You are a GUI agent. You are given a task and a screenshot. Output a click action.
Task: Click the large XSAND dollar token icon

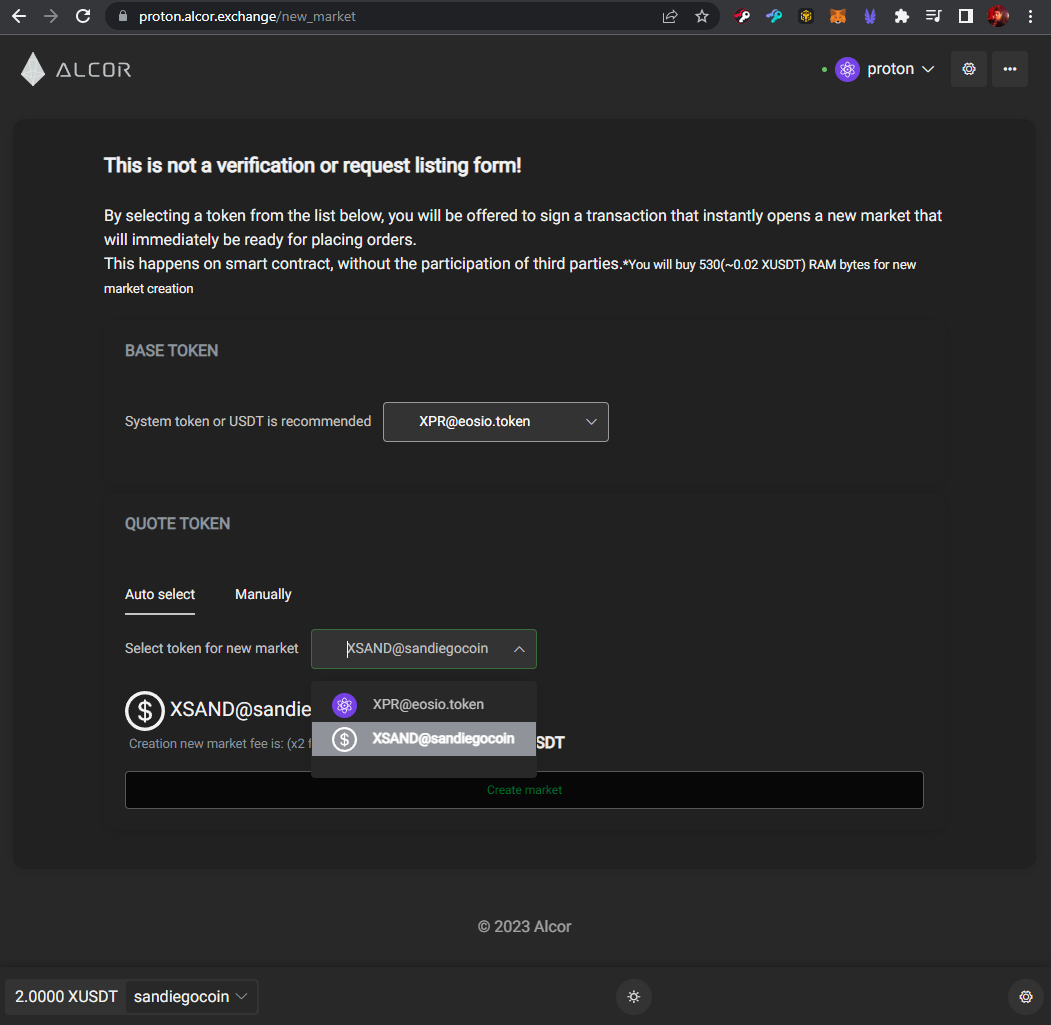[145, 711]
